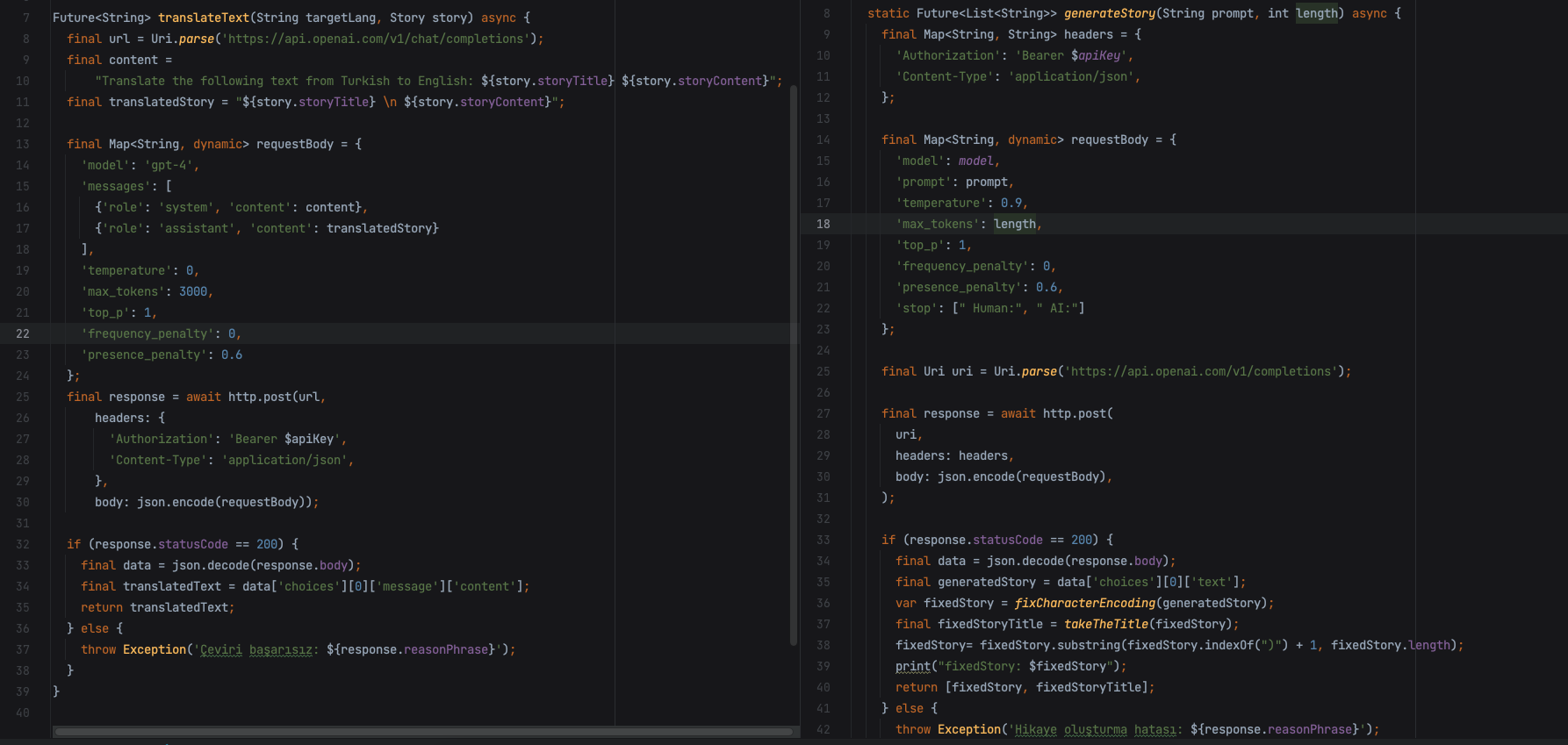1568x745 pixels.
Task: Click the translateText function name
Action: coord(204,18)
